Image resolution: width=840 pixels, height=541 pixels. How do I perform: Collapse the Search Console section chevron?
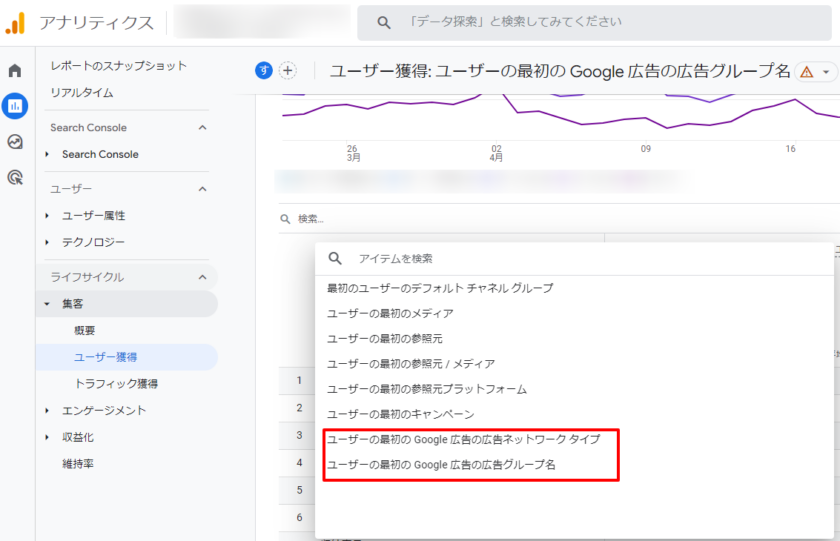202,127
